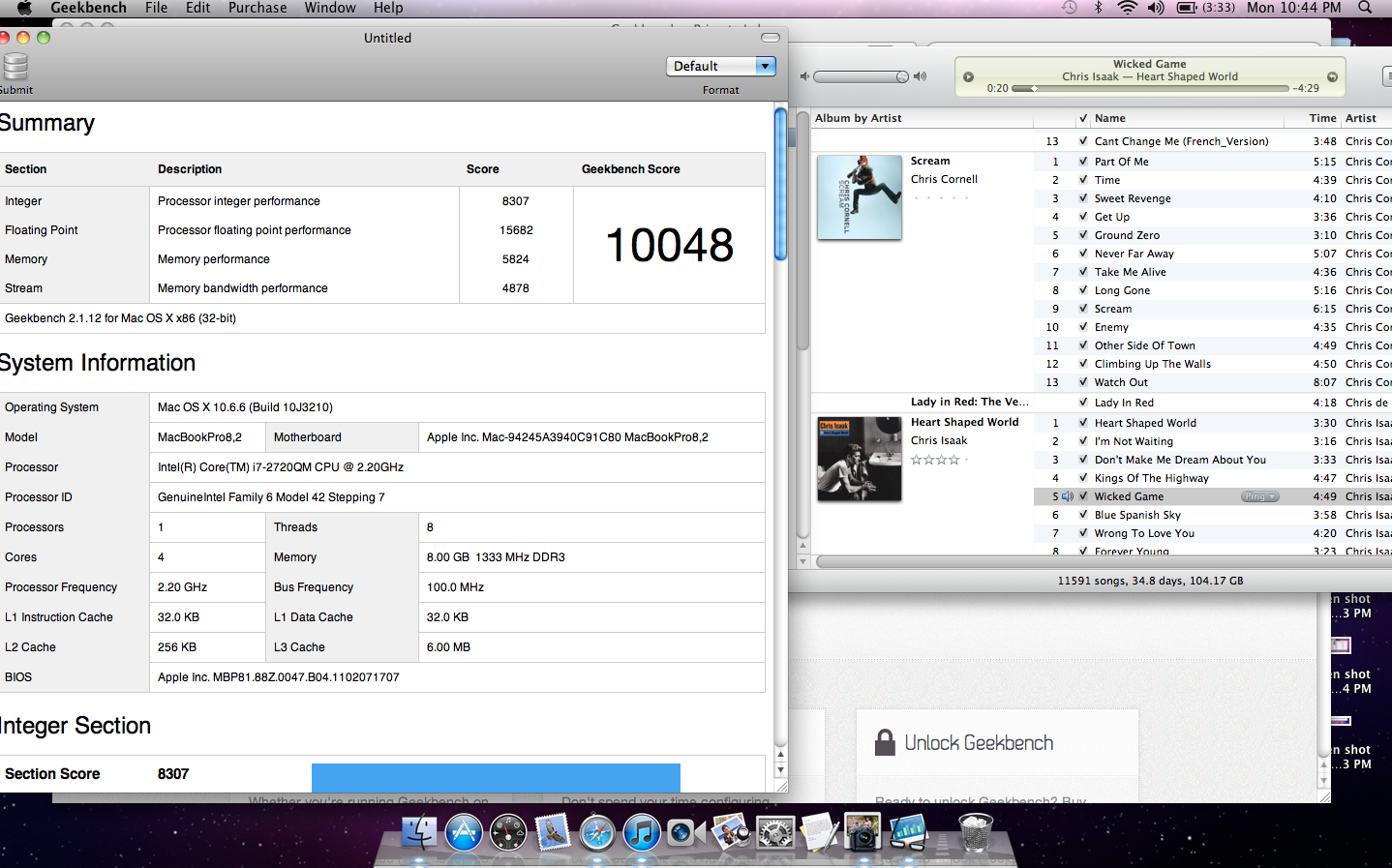This screenshot has height=868, width=1392.
Task: Uncheck the Sweet Revenge track checkbox
Action: pos(1083,198)
